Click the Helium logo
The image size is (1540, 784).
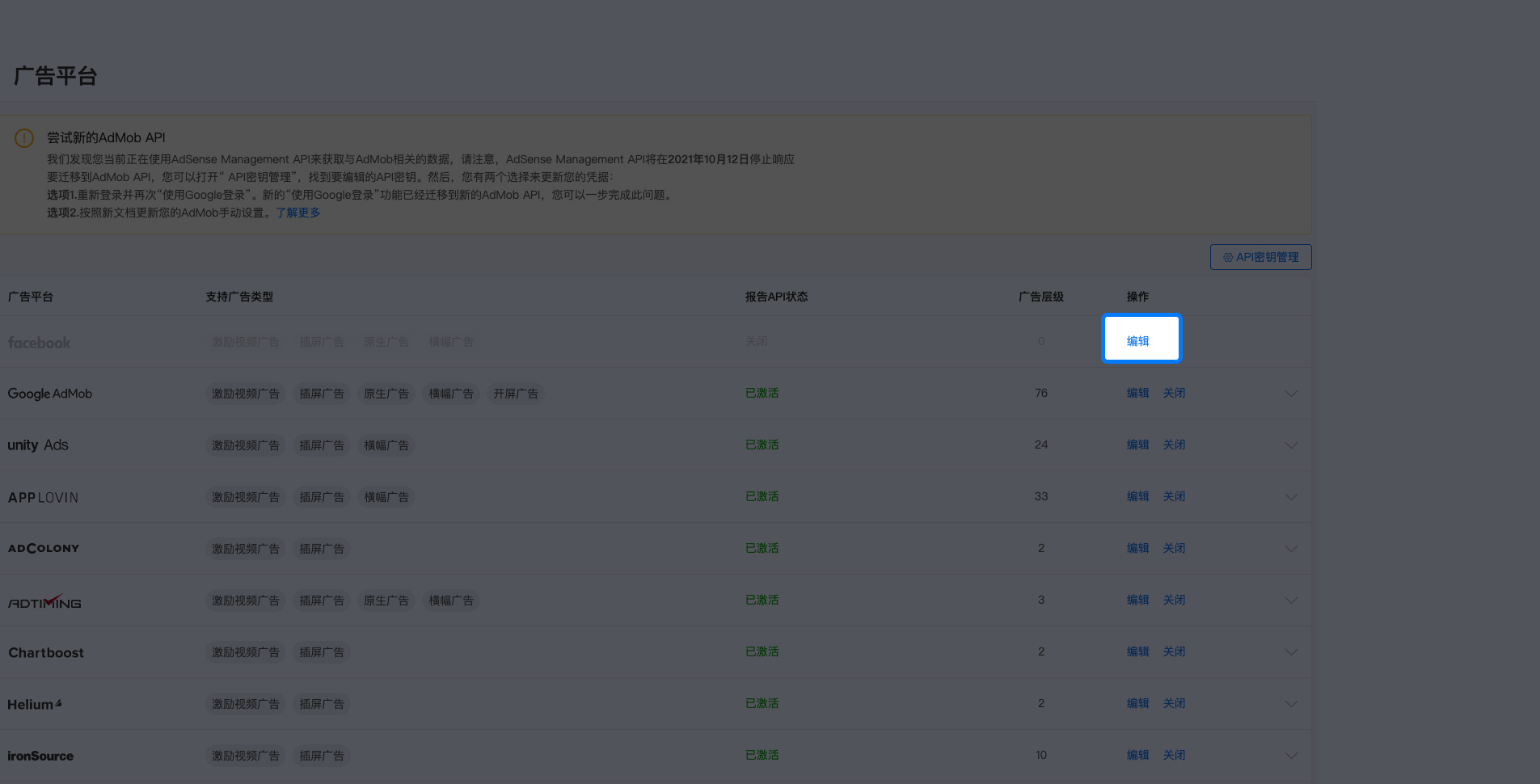(35, 705)
